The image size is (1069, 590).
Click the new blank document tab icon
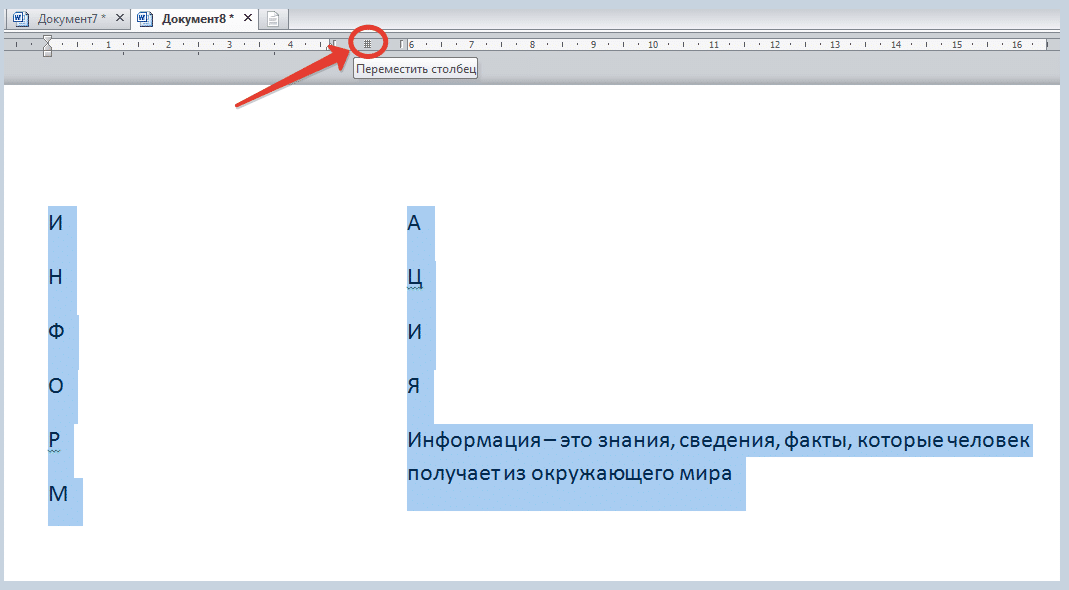[273, 19]
